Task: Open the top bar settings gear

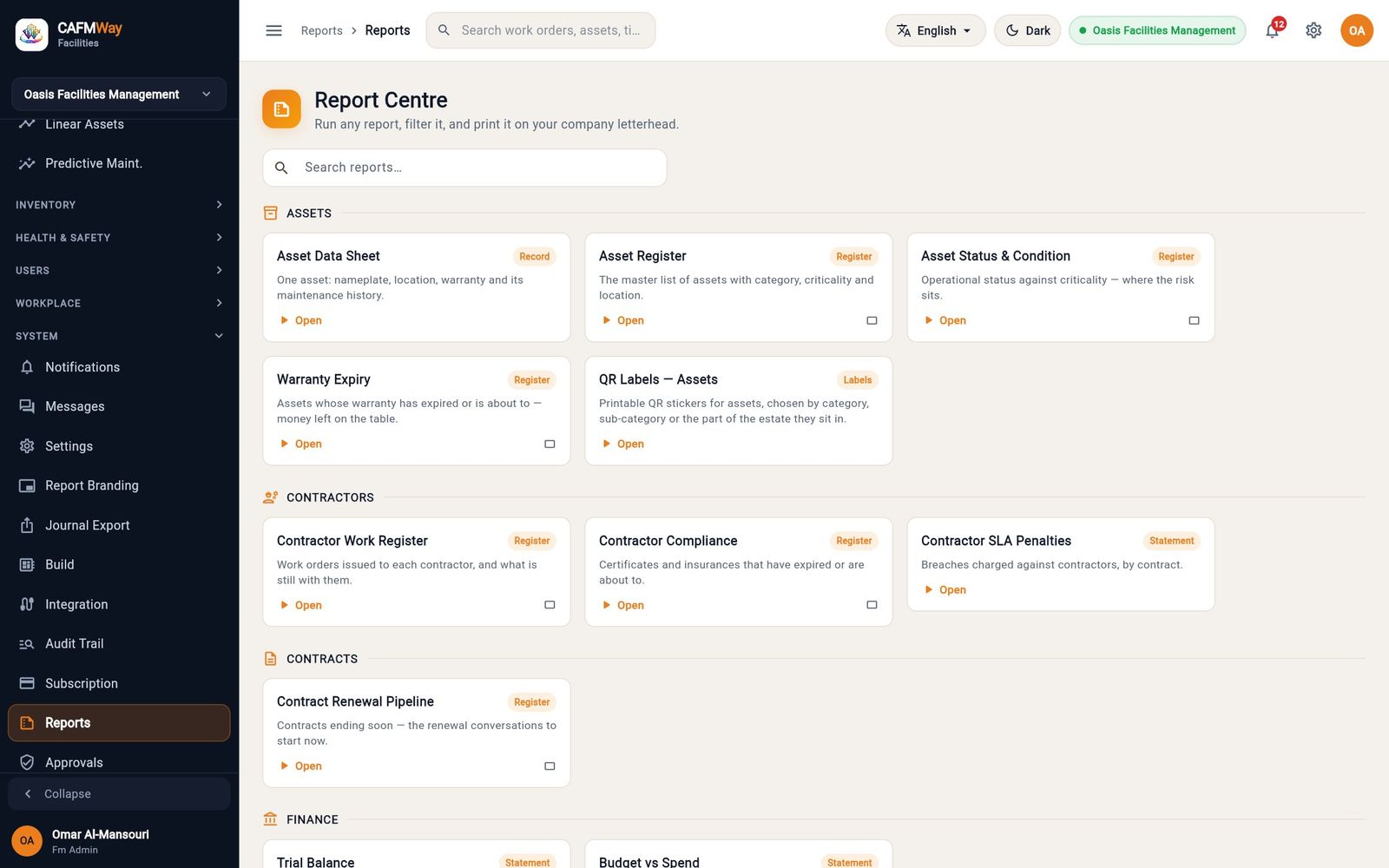Action: point(1313,30)
